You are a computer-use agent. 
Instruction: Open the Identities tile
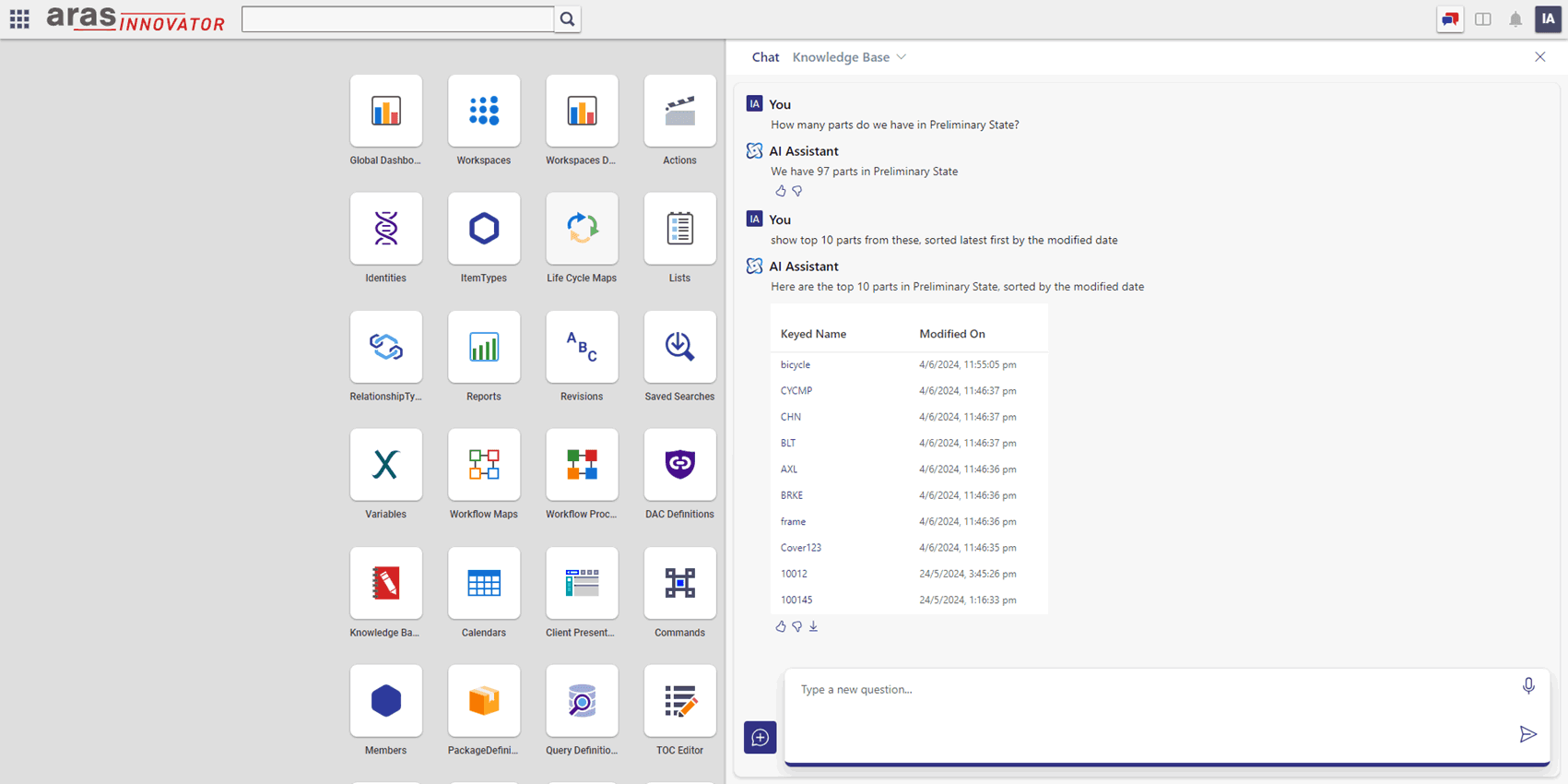[x=386, y=228]
